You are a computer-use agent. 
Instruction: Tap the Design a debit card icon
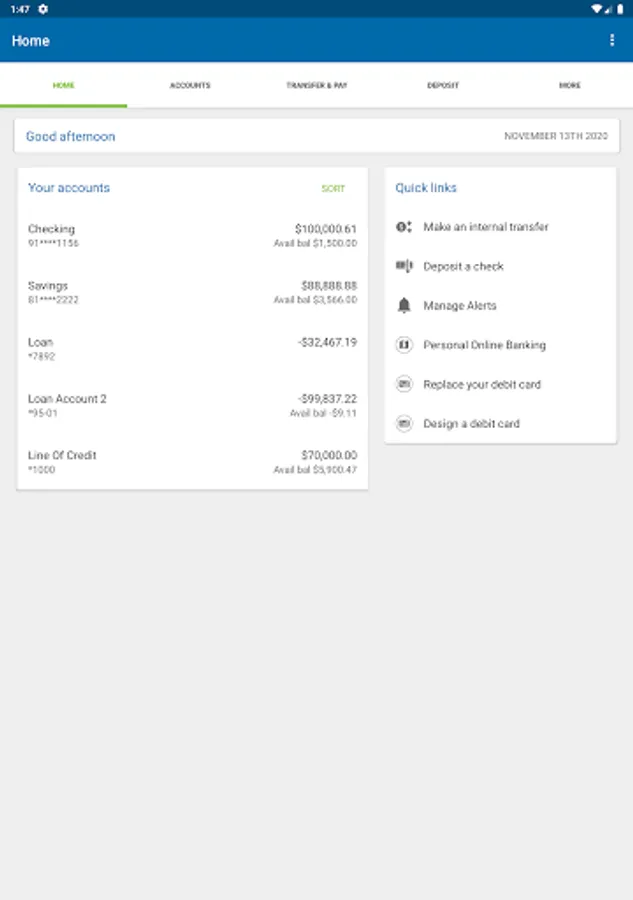pyautogui.click(x=404, y=424)
